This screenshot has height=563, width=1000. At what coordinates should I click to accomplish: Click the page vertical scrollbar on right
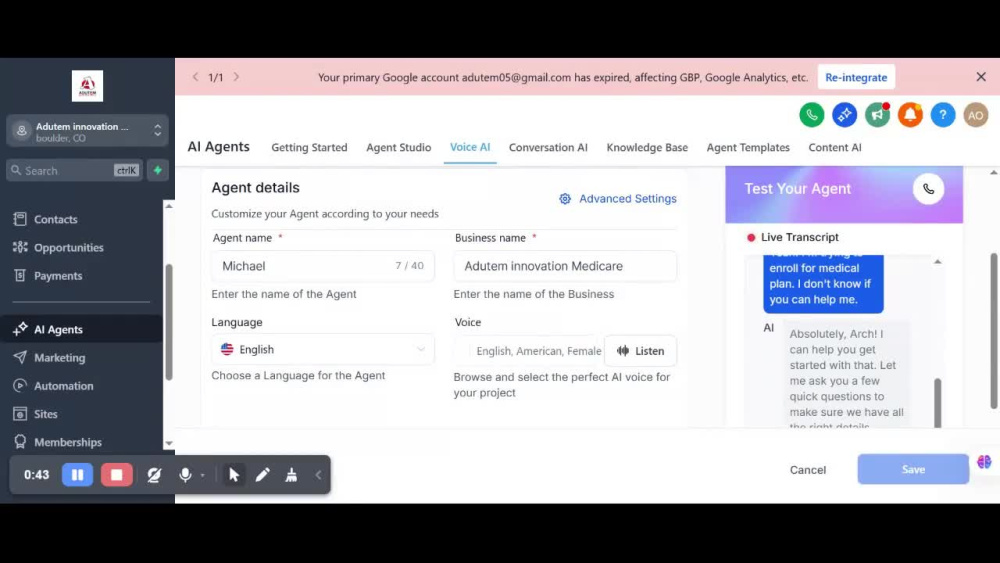[994, 331]
